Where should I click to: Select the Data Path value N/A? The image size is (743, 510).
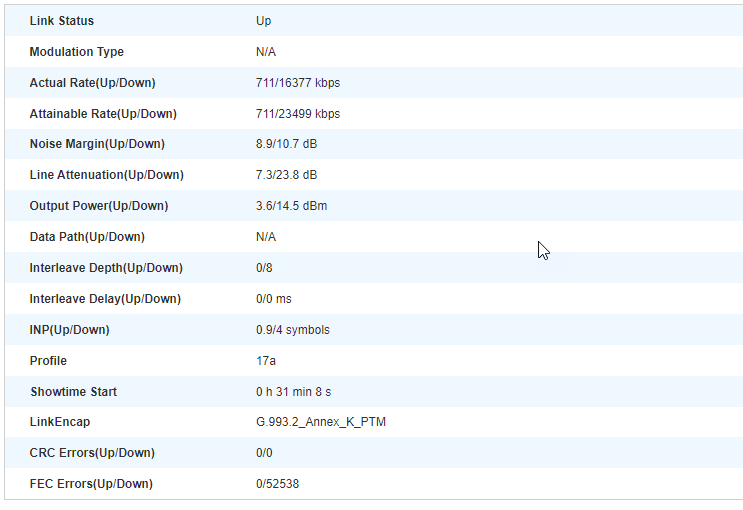coord(266,237)
